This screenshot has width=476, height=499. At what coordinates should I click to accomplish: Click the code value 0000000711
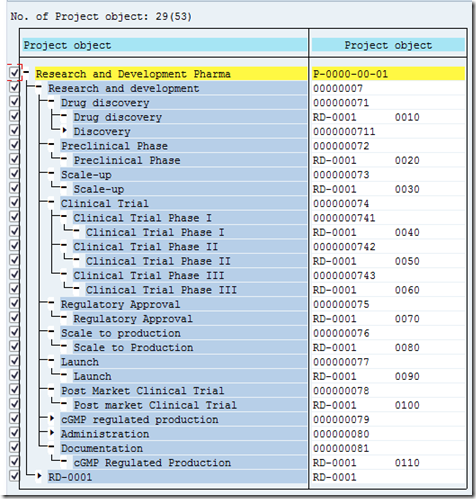tap(344, 131)
